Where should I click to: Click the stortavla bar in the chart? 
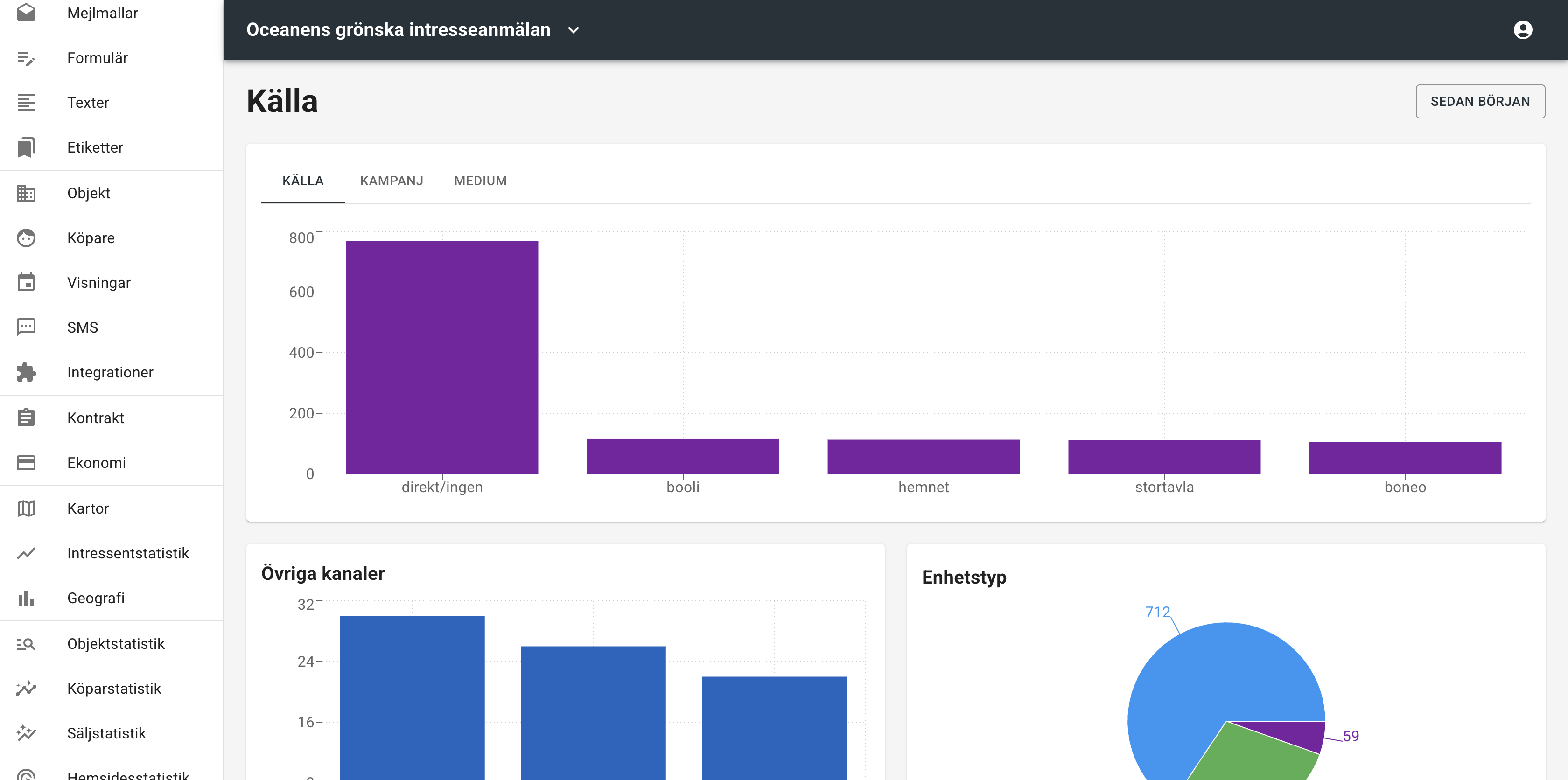click(1164, 456)
